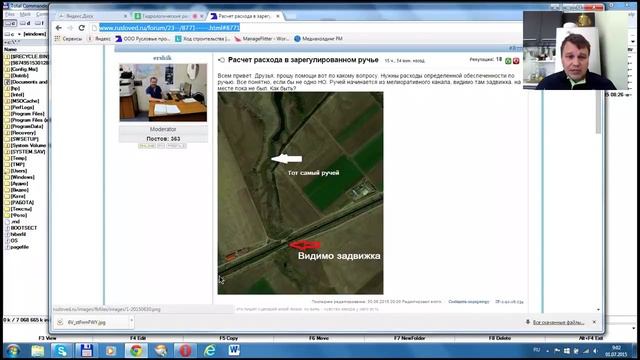This screenshot has height=360, width=640.
Task: Open the Windows Start menu
Action: point(13,351)
